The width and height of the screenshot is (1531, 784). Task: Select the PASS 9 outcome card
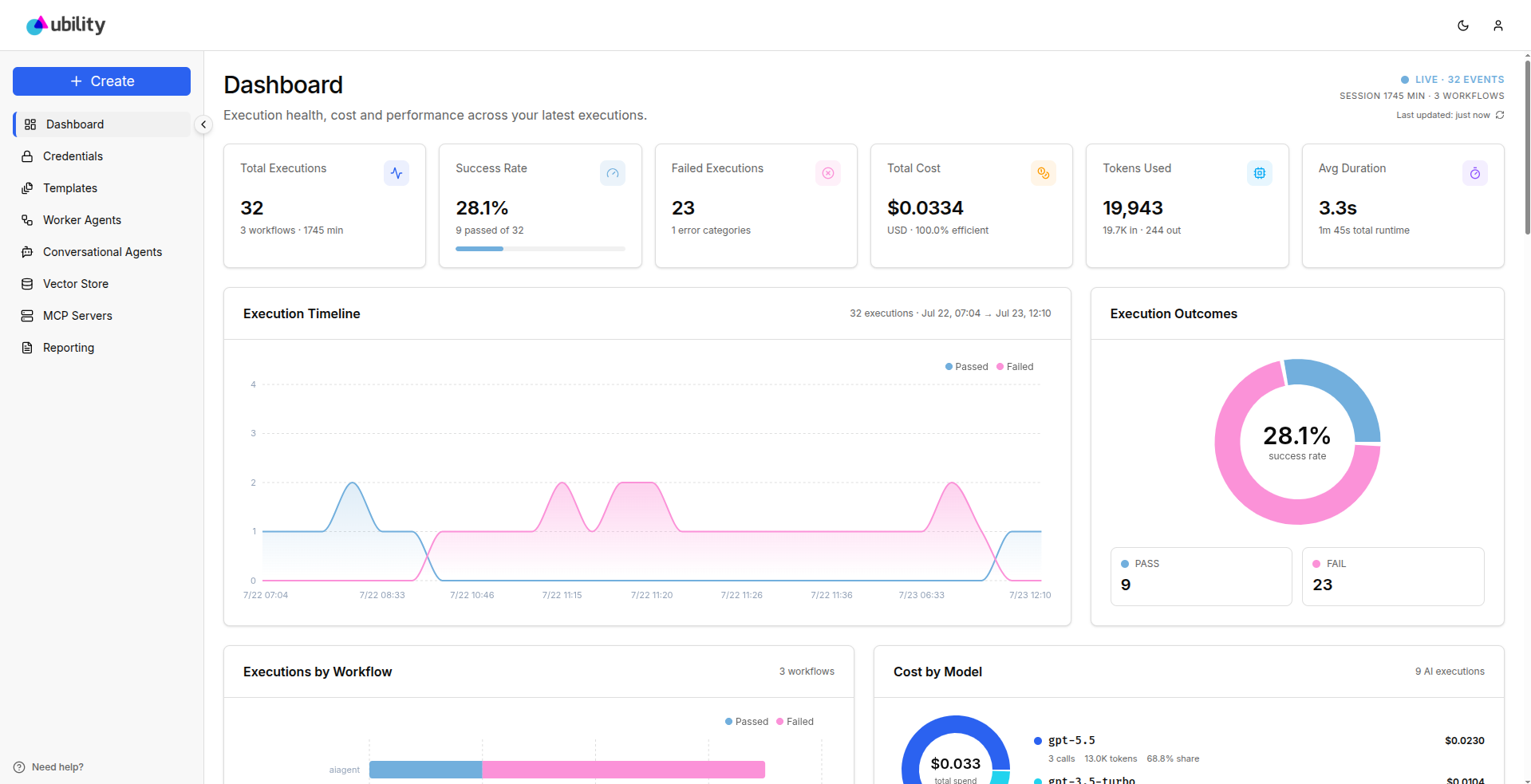coord(1201,577)
